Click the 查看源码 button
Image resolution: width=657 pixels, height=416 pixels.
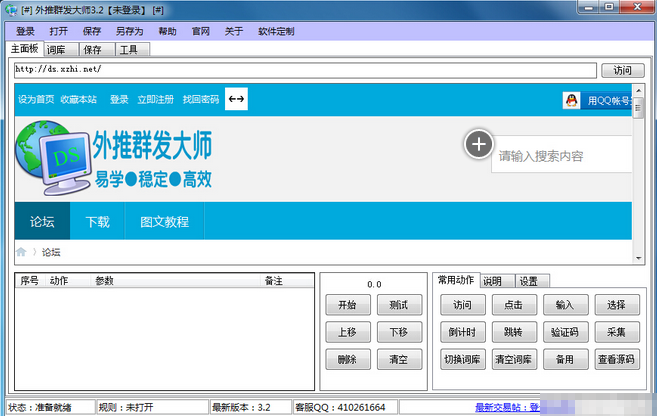tap(615, 359)
